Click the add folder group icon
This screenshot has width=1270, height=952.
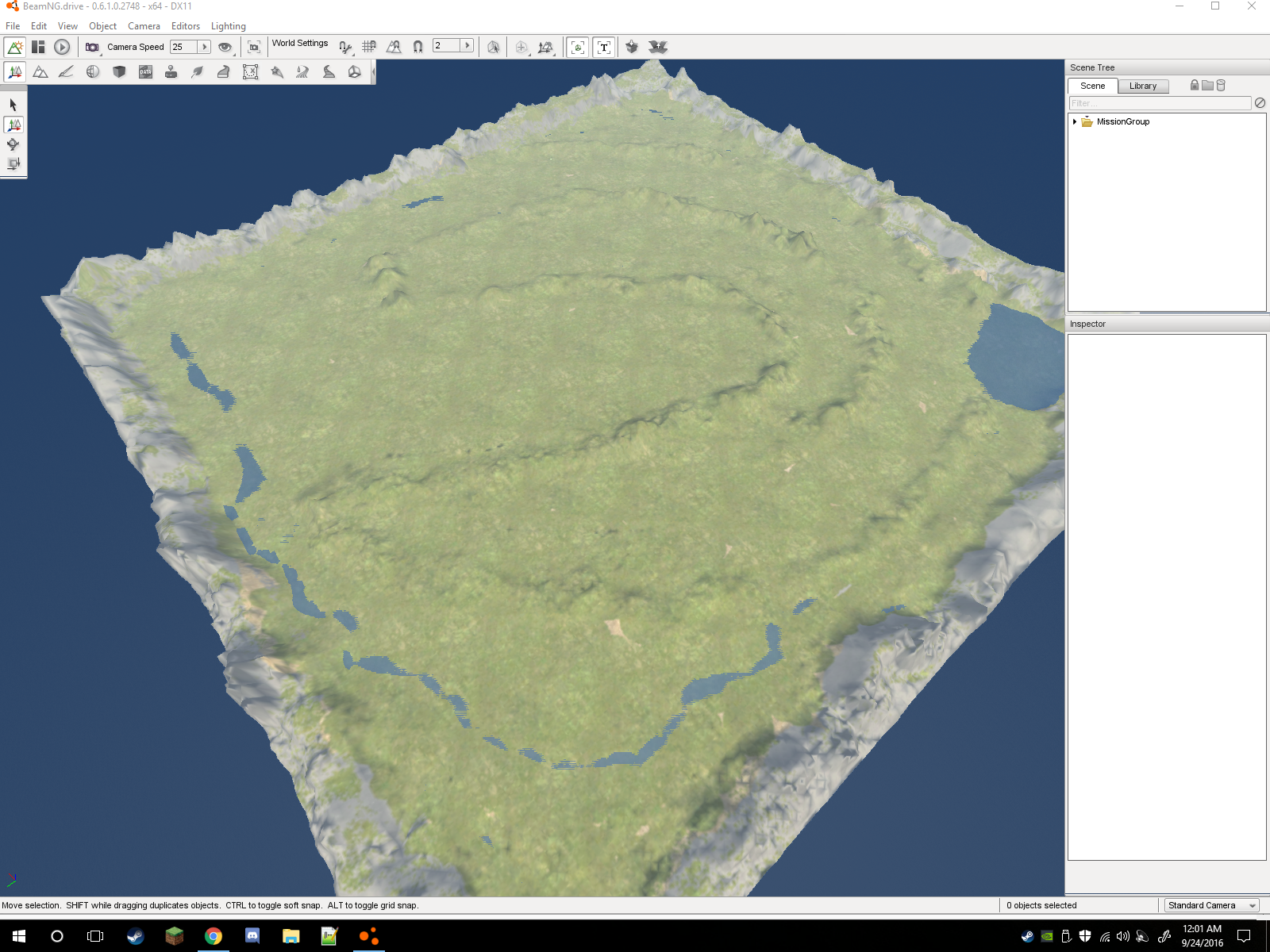click(x=1207, y=85)
